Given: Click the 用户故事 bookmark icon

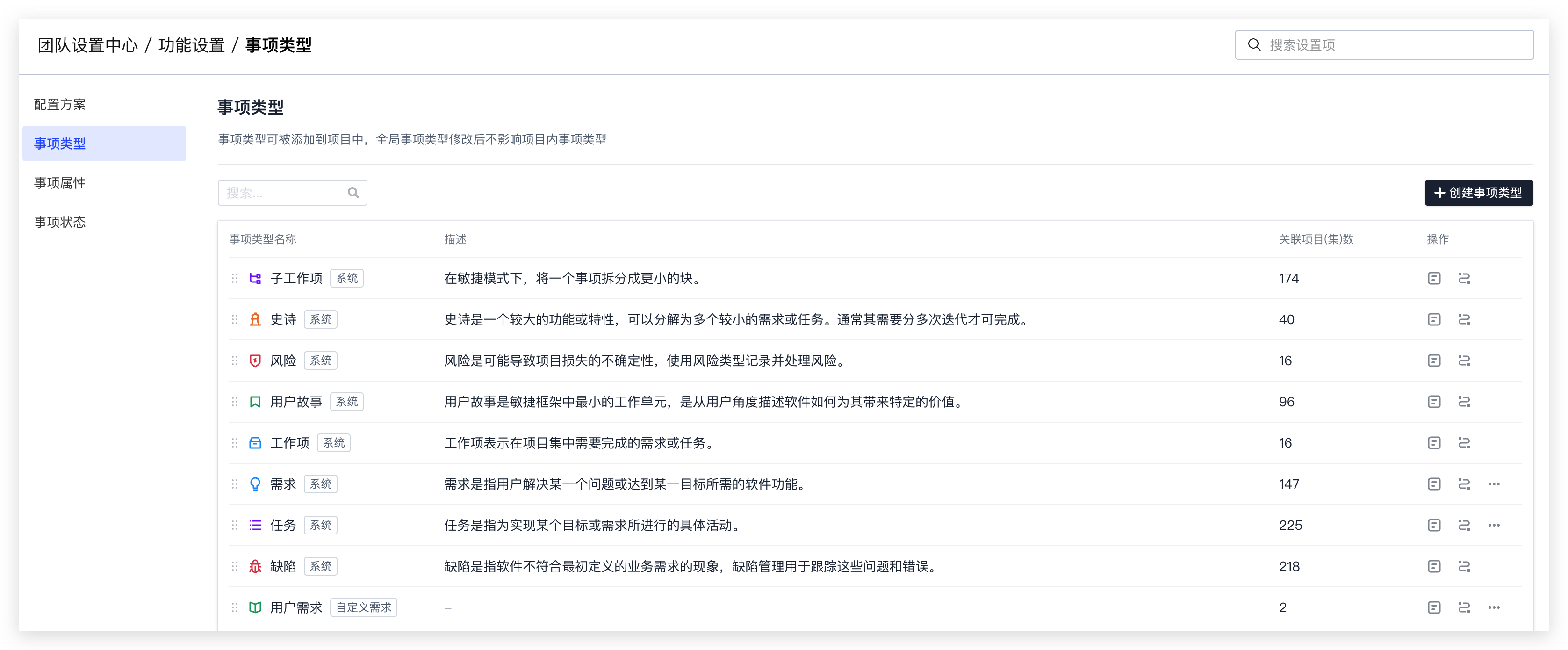Looking at the screenshot, I should pyautogui.click(x=255, y=402).
